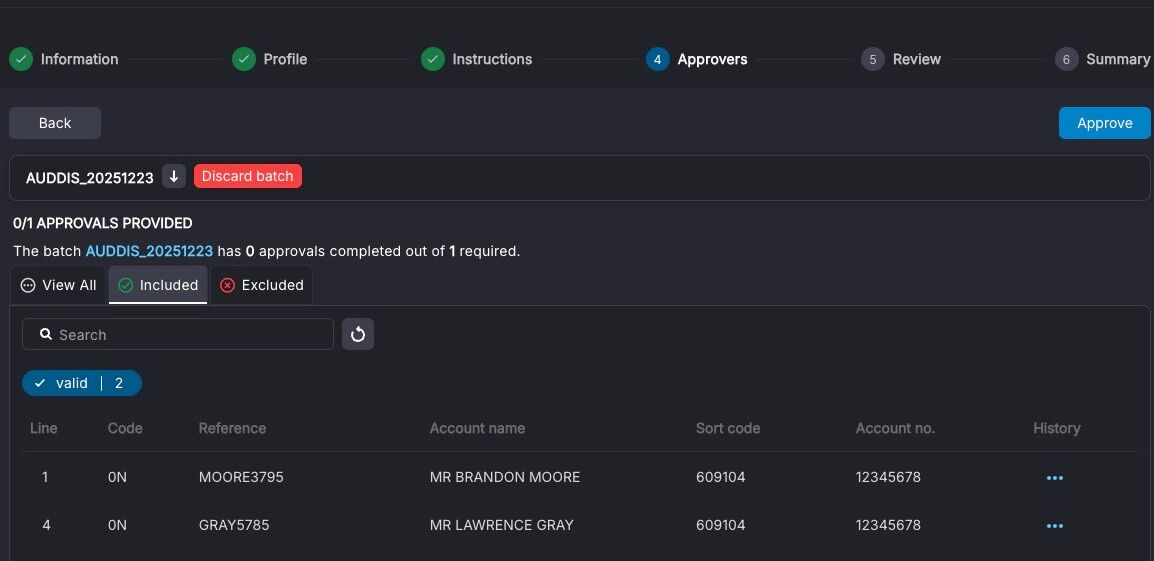Sort by the Account name column header

point(478,428)
